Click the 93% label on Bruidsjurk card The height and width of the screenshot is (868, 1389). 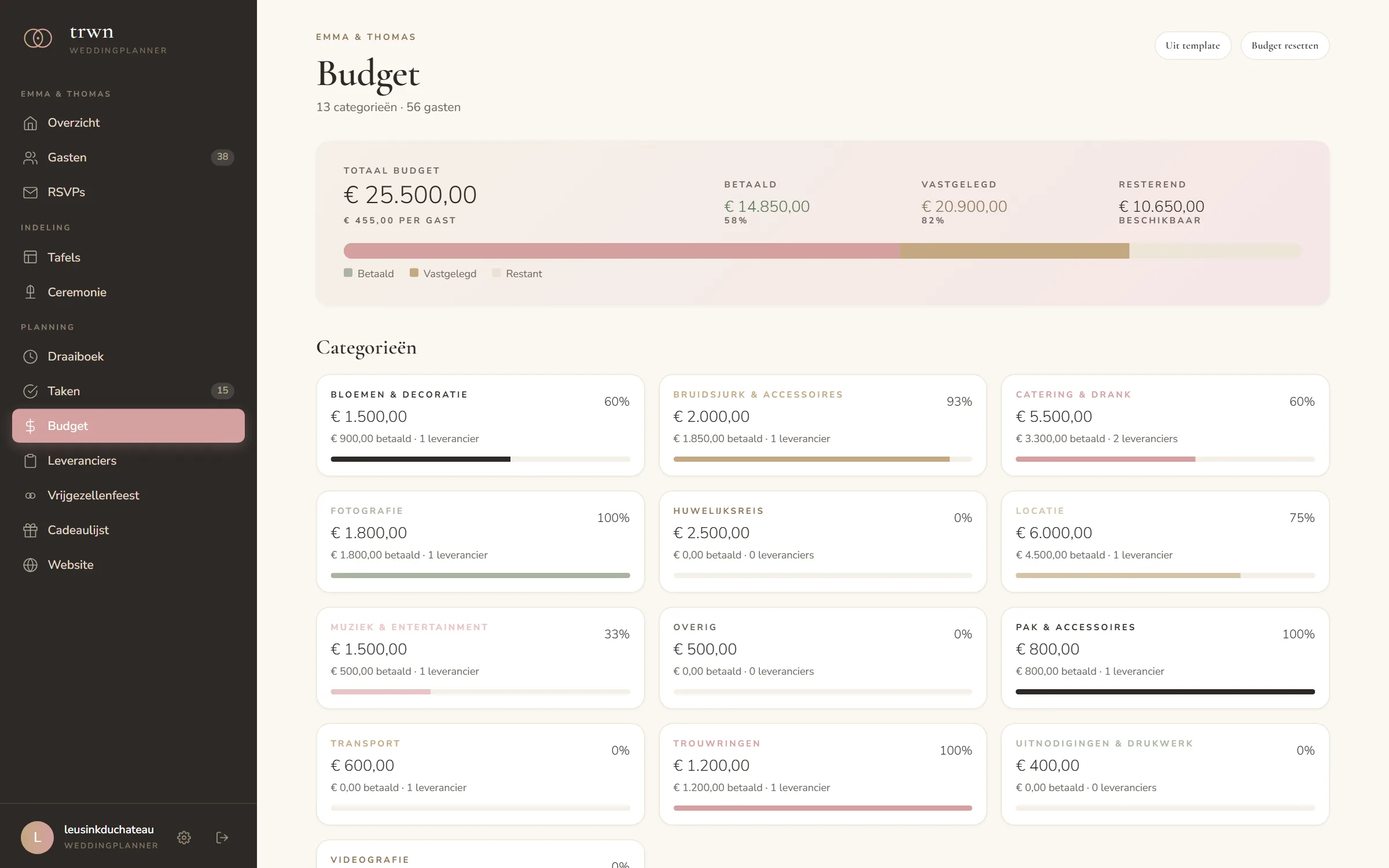click(x=959, y=402)
